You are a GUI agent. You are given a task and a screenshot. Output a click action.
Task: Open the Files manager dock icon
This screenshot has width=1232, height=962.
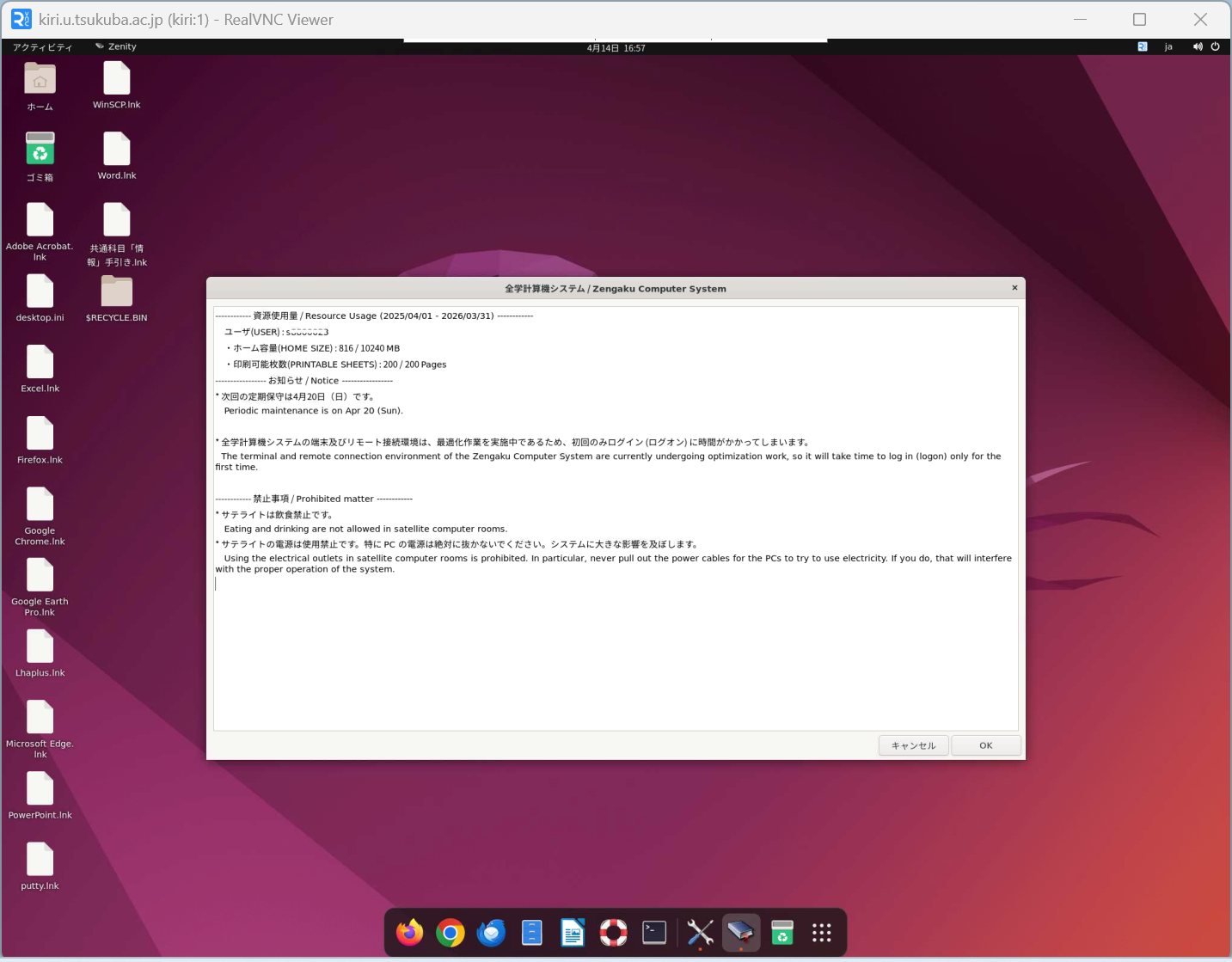pos(532,933)
